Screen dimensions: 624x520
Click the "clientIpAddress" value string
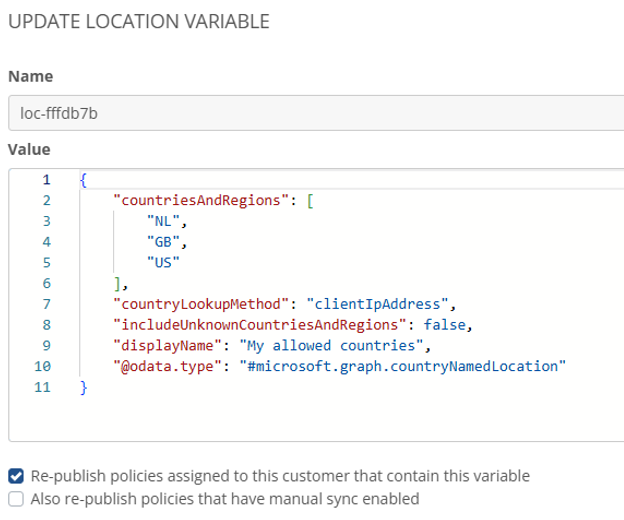coord(380,304)
